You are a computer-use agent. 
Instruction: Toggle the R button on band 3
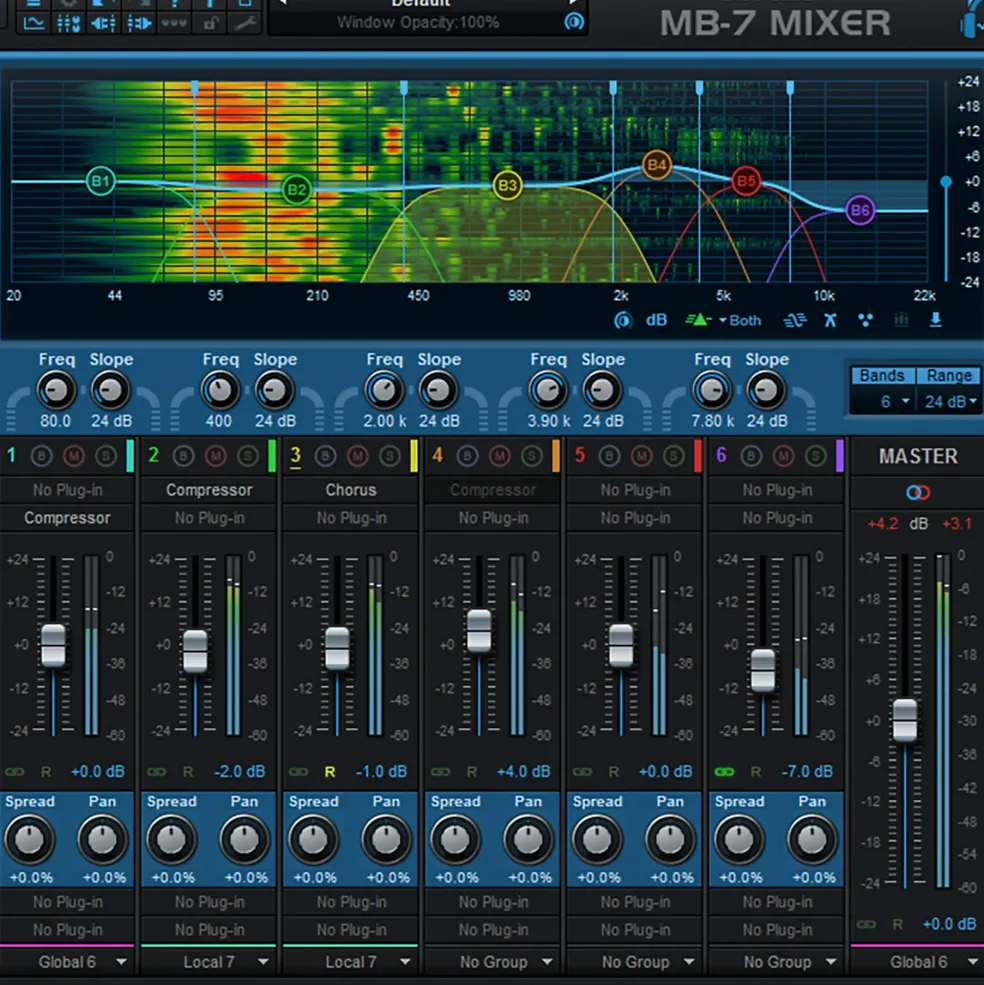(x=330, y=771)
